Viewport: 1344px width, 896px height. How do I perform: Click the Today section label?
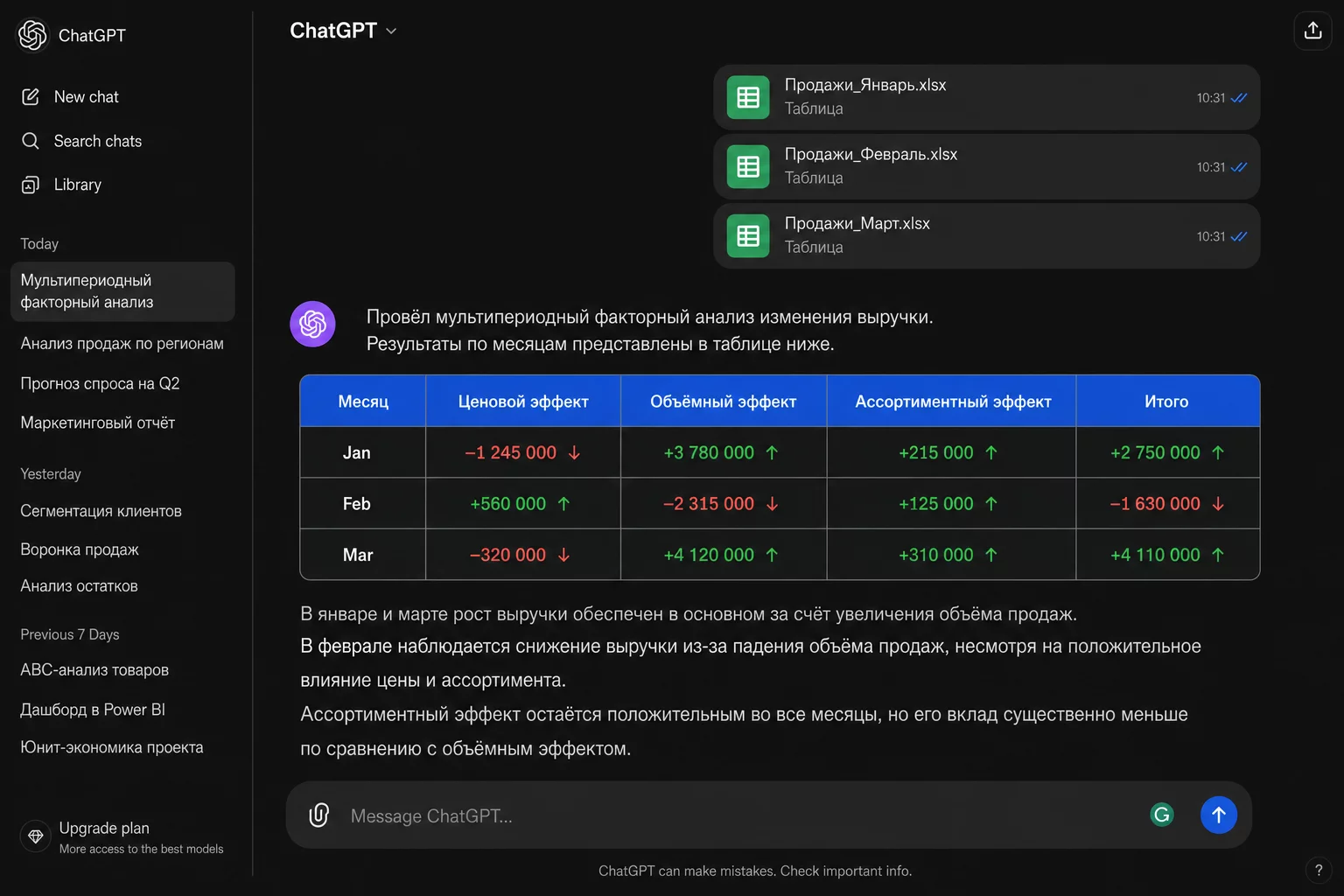39,244
